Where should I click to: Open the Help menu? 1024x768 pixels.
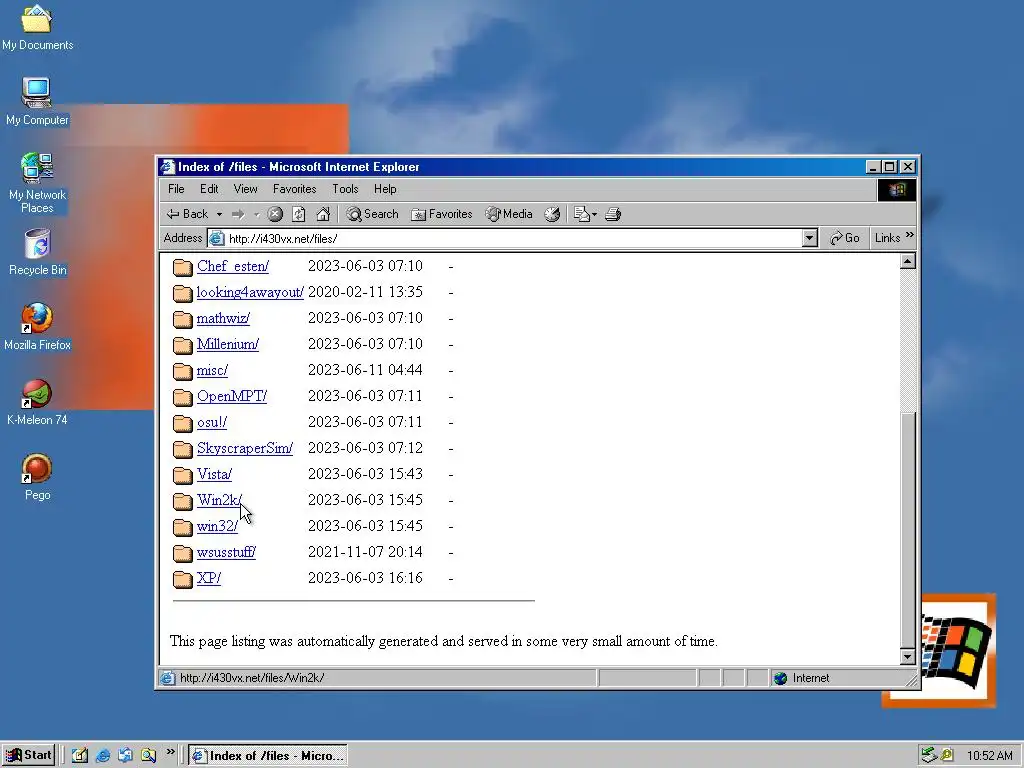click(385, 189)
